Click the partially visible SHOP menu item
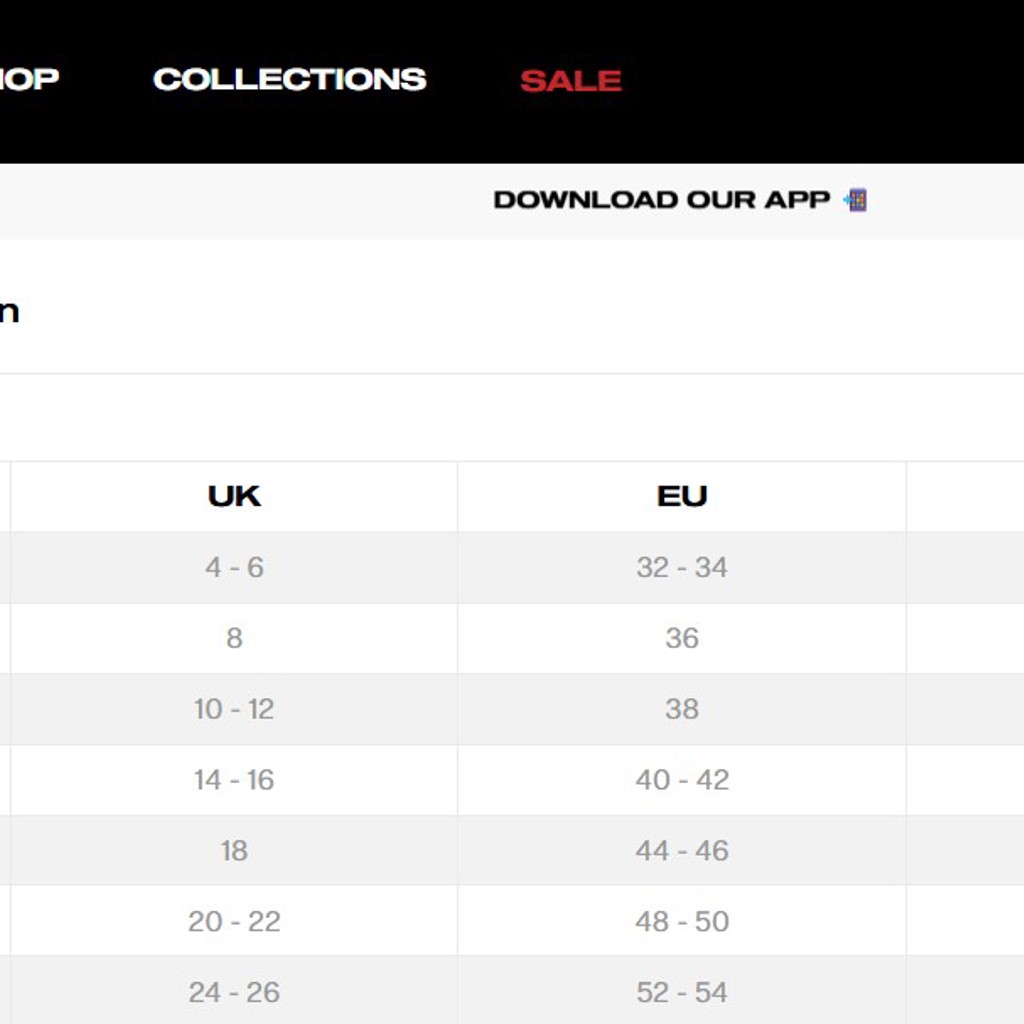Screen dimensions: 1024x1024 click(x=29, y=79)
